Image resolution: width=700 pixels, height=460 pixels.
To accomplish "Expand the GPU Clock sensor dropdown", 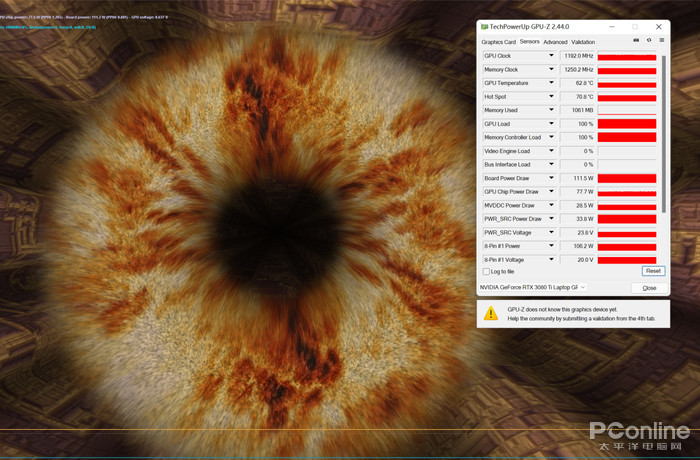I will point(551,57).
